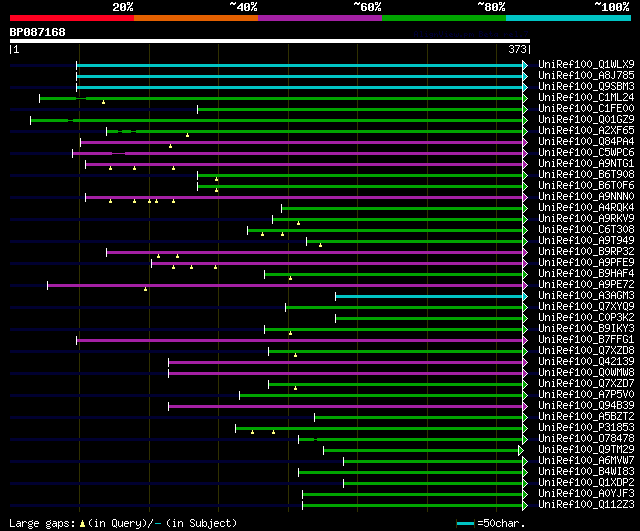Screen dimensions: 640x531
Task: Click yellow gap marker under C1ML24 alignment
Action: 104,102
